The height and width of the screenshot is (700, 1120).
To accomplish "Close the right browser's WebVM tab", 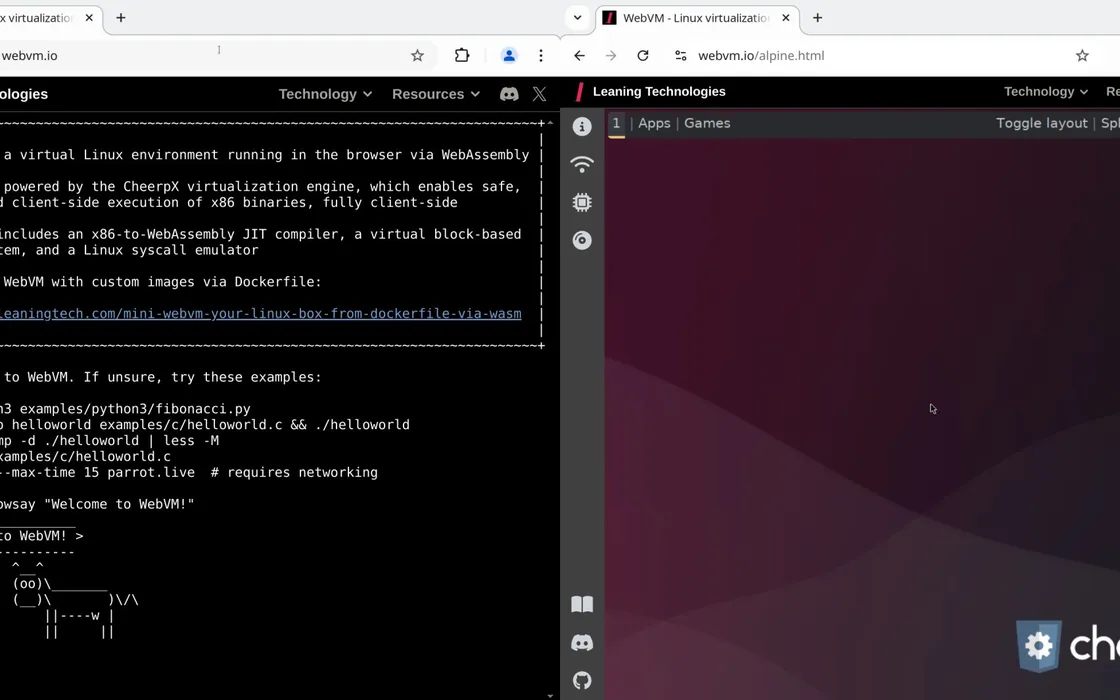I will [x=786, y=18].
